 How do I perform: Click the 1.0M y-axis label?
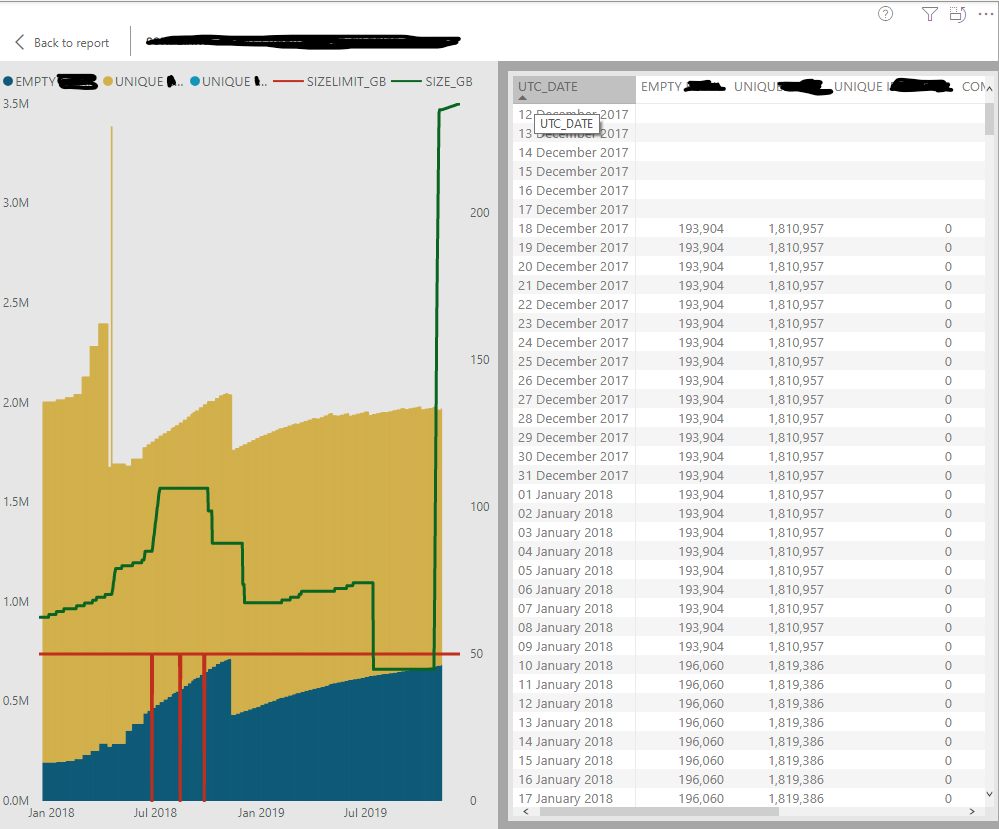(x=16, y=602)
